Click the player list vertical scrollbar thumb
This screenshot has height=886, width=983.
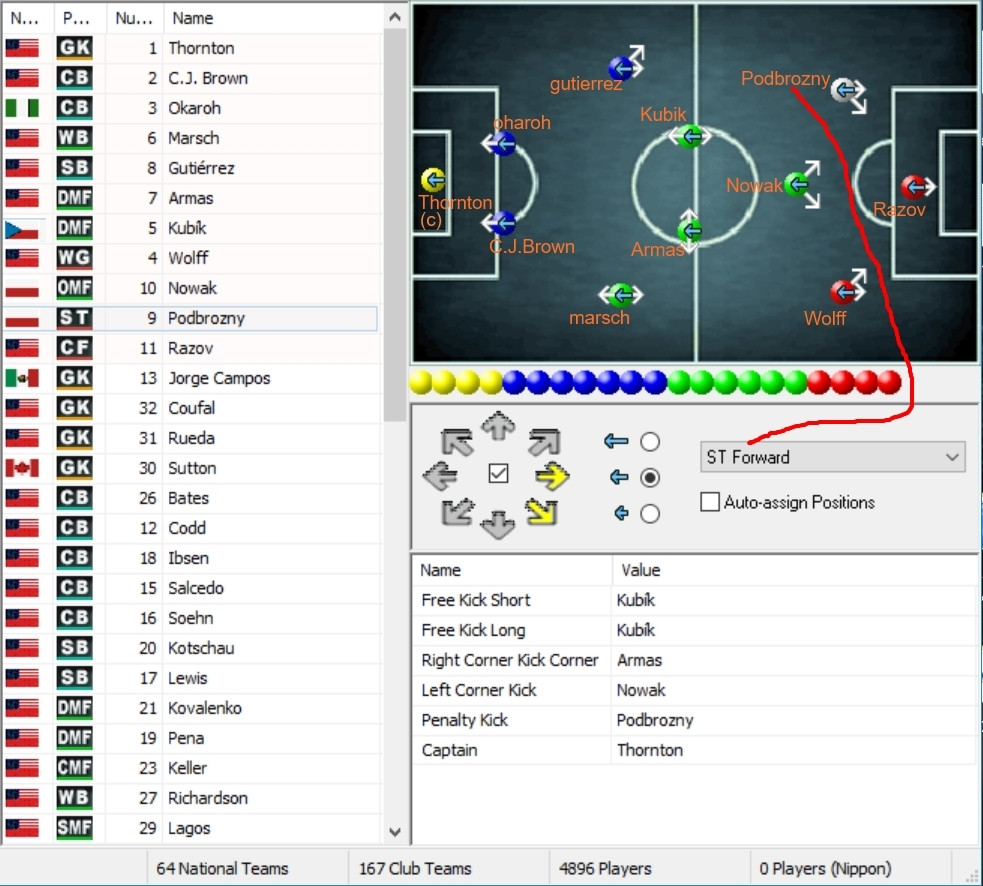pyautogui.click(x=395, y=225)
